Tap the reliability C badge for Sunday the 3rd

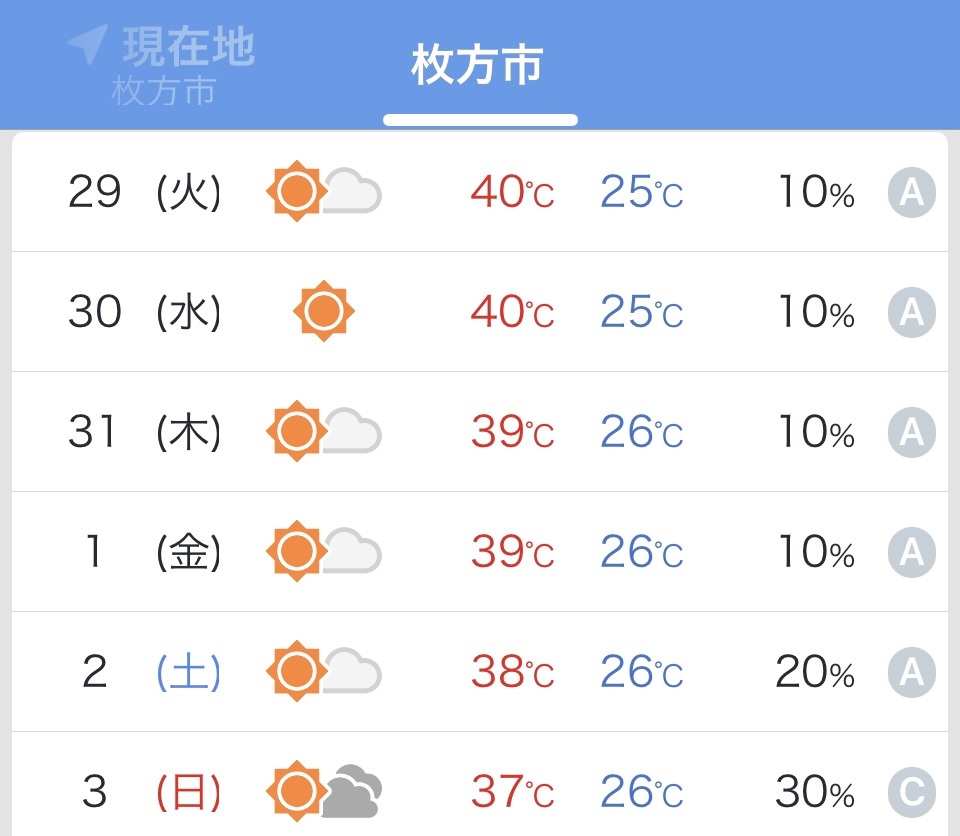point(911,792)
